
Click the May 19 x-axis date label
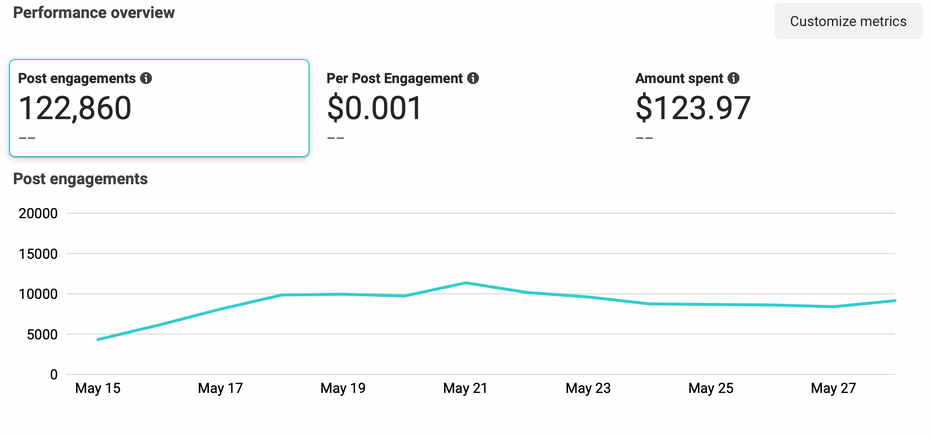tap(343, 388)
